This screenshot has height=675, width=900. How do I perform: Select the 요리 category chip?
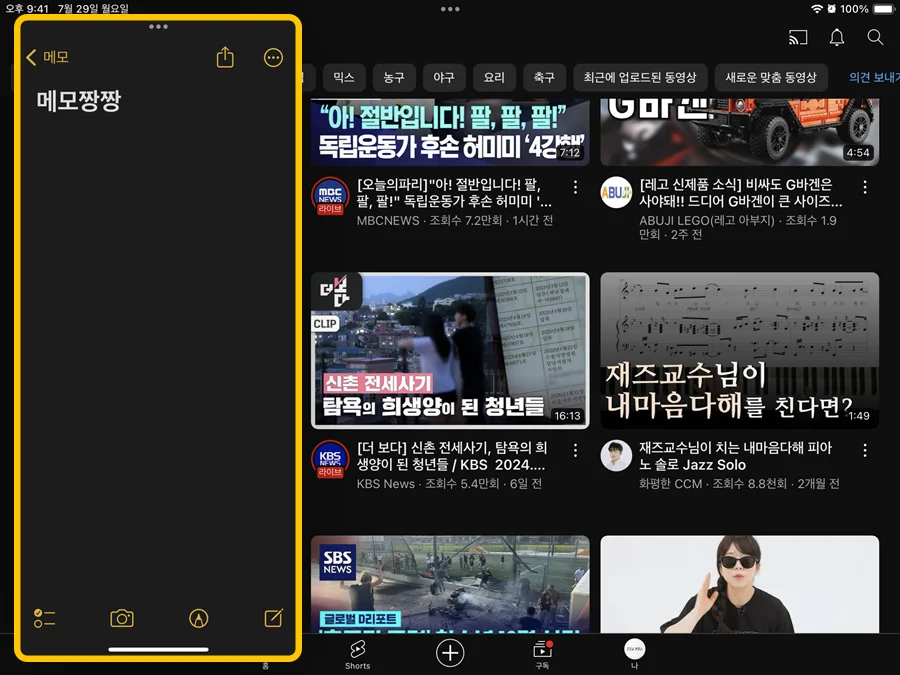tap(494, 77)
